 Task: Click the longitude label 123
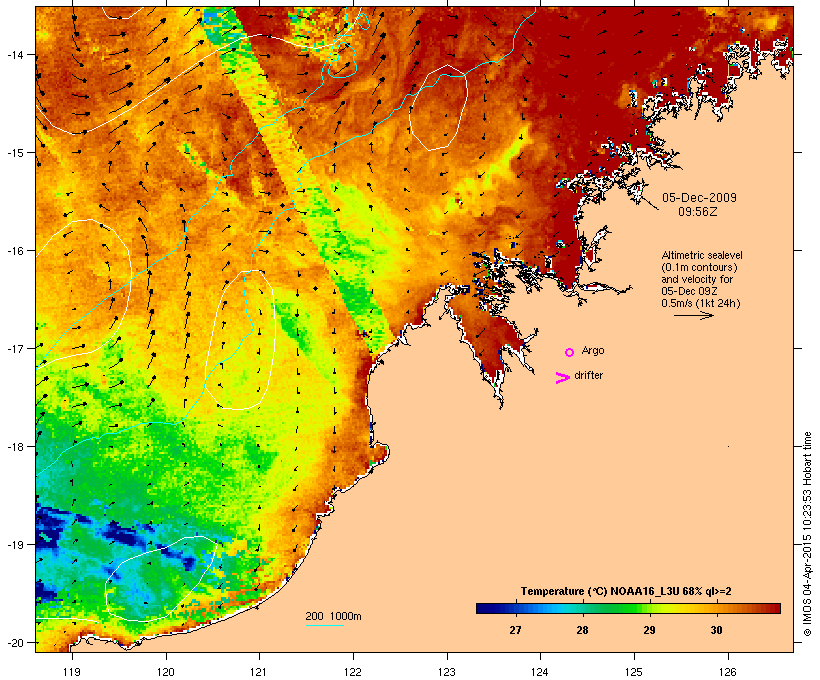447,672
